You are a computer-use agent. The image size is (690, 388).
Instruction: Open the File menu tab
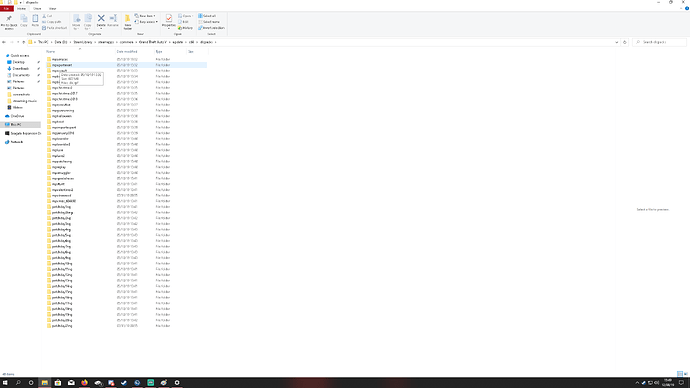tap(7, 8)
